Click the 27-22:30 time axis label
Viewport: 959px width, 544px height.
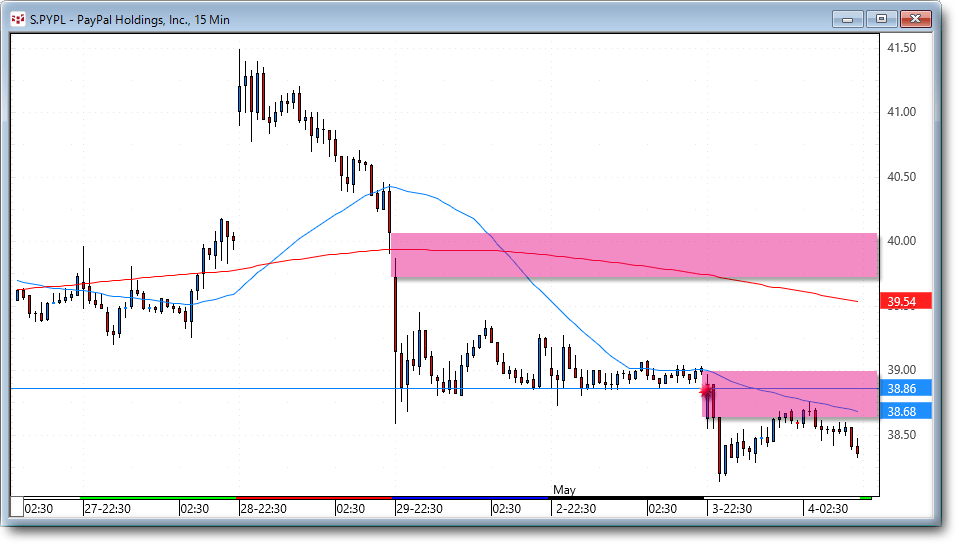coord(108,509)
